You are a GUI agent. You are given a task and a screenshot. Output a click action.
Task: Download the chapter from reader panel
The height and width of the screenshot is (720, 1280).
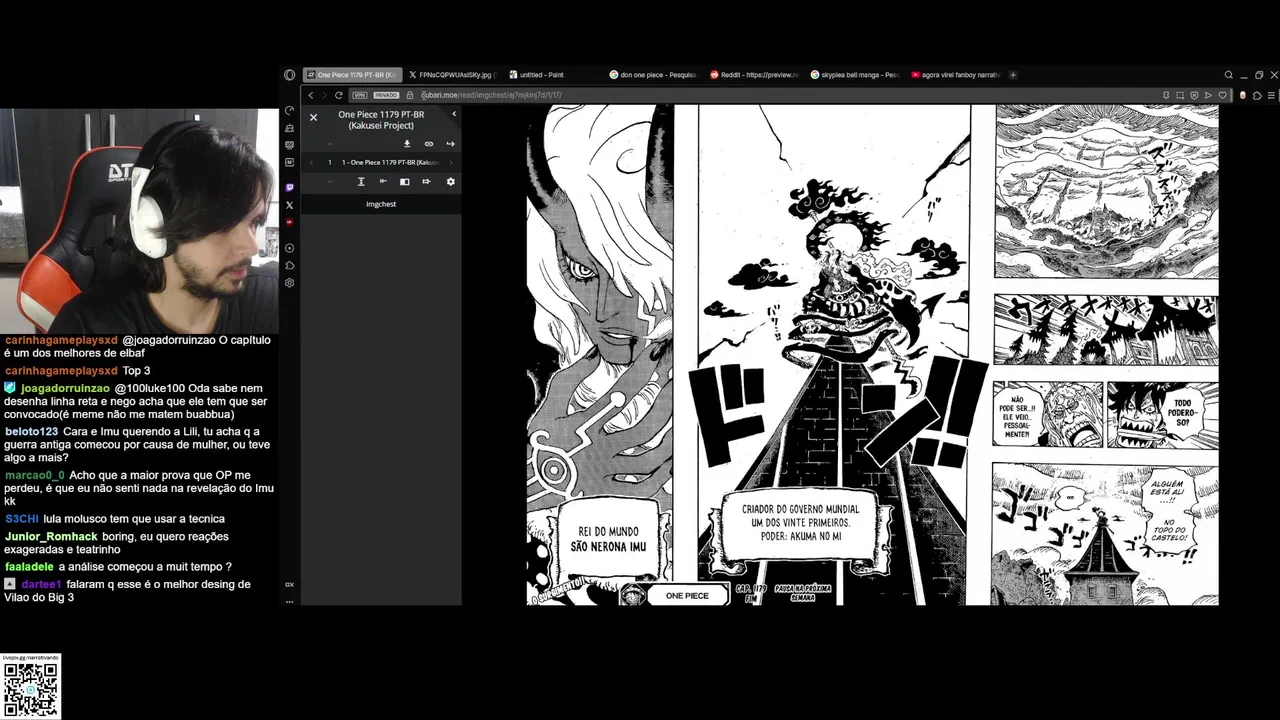click(407, 144)
